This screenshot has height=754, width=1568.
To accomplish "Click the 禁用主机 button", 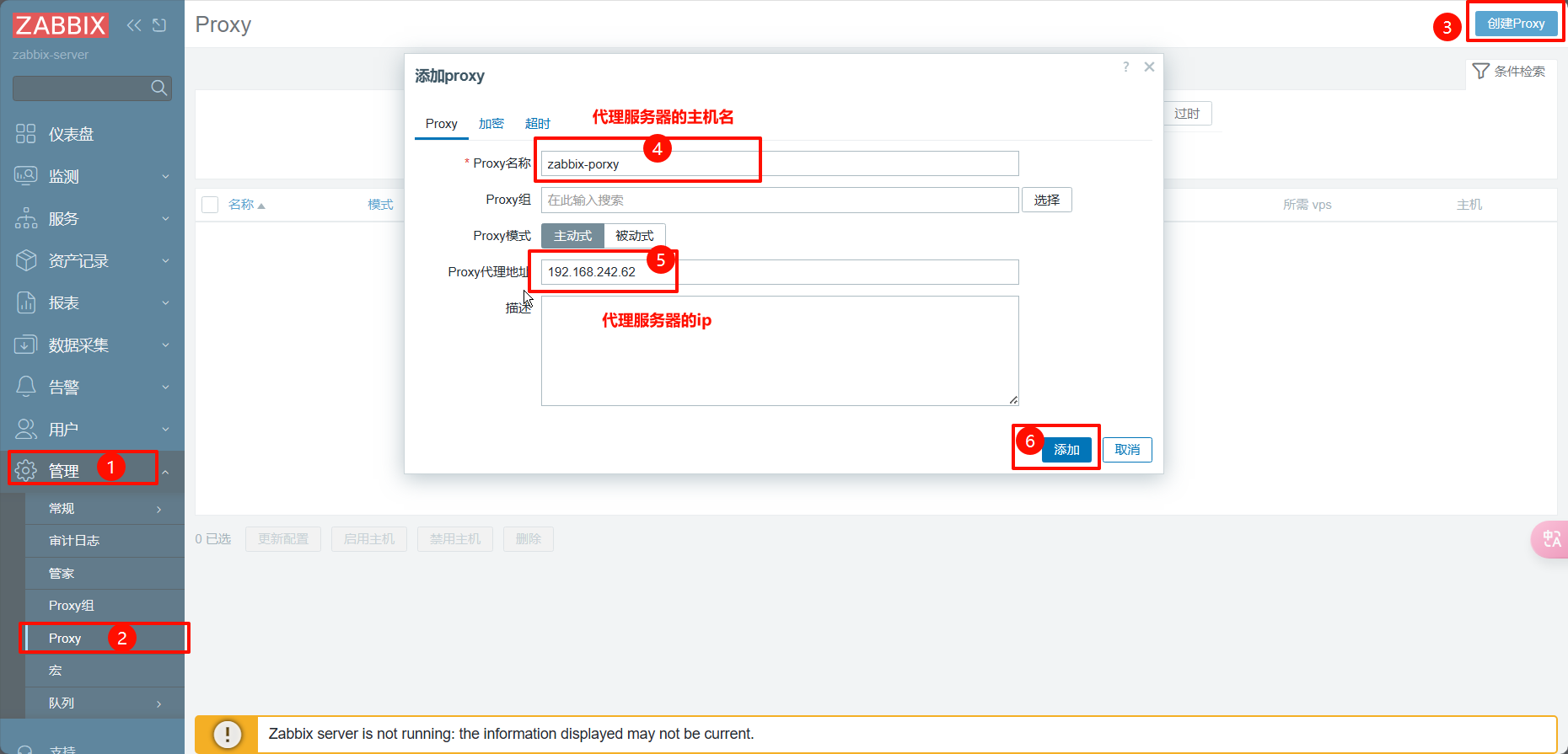I will click(455, 539).
